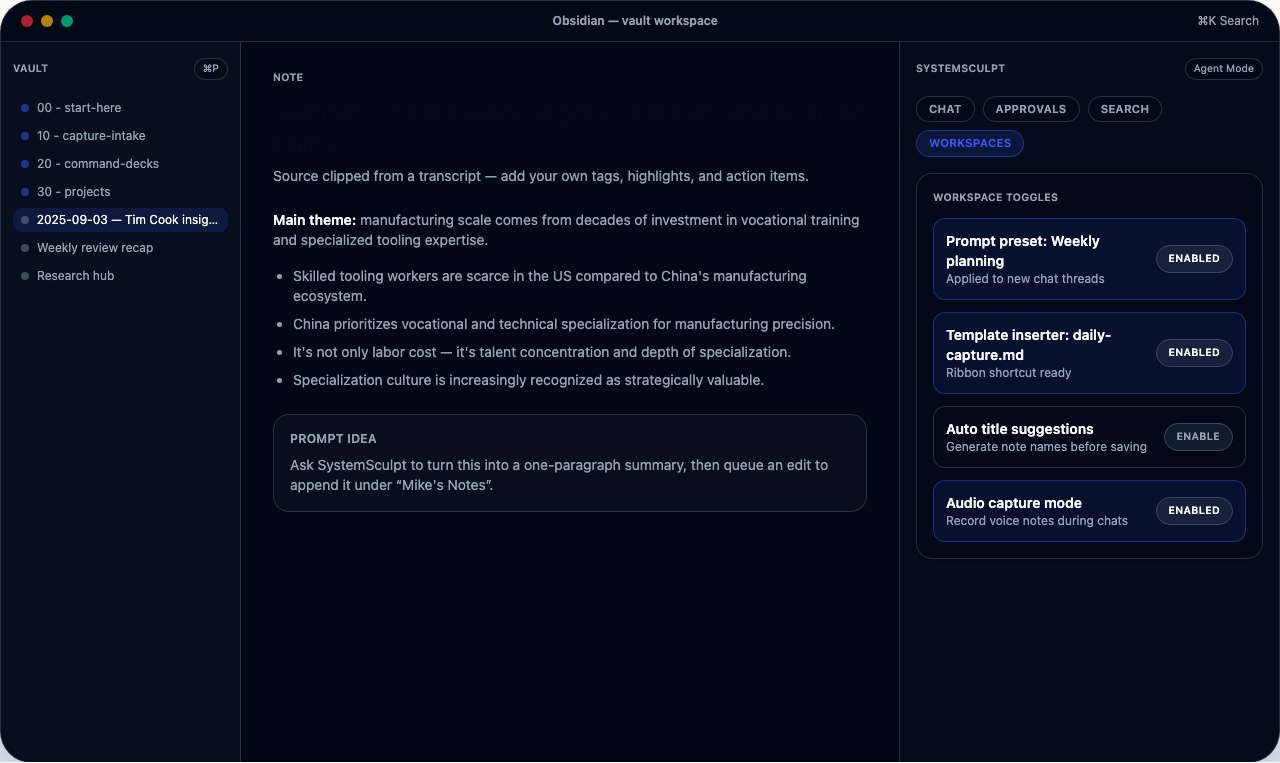
Task: Toggle off "Template inserter: daily-capture.md"
Action: click(1193, 352)
